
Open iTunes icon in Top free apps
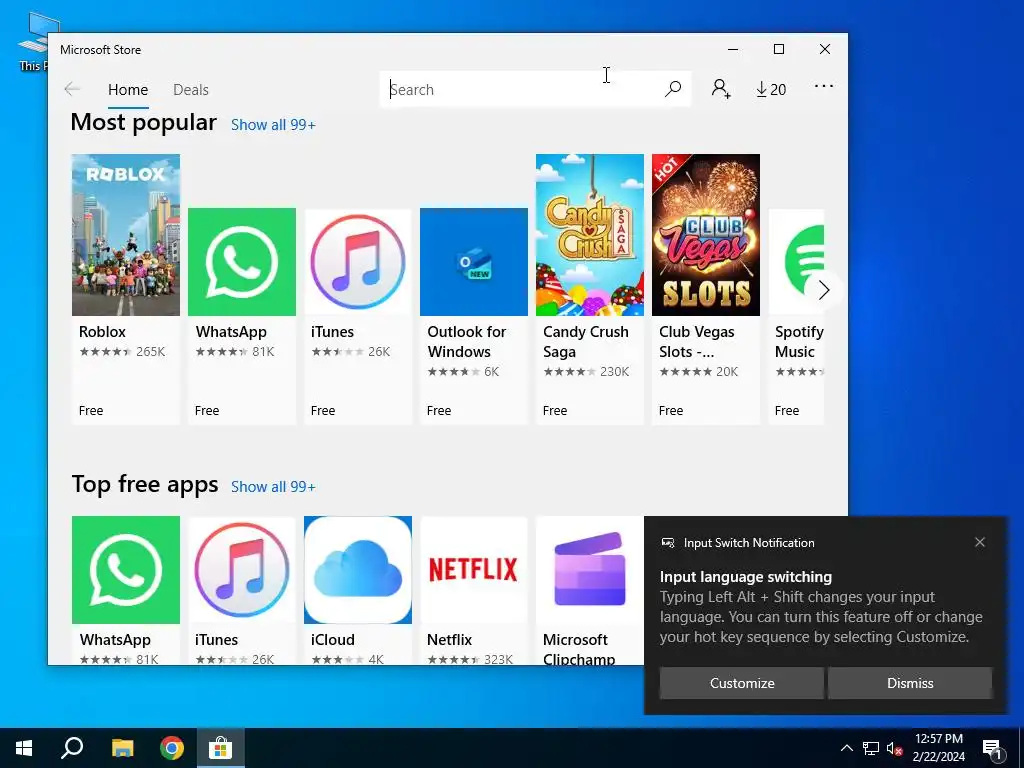242,570
